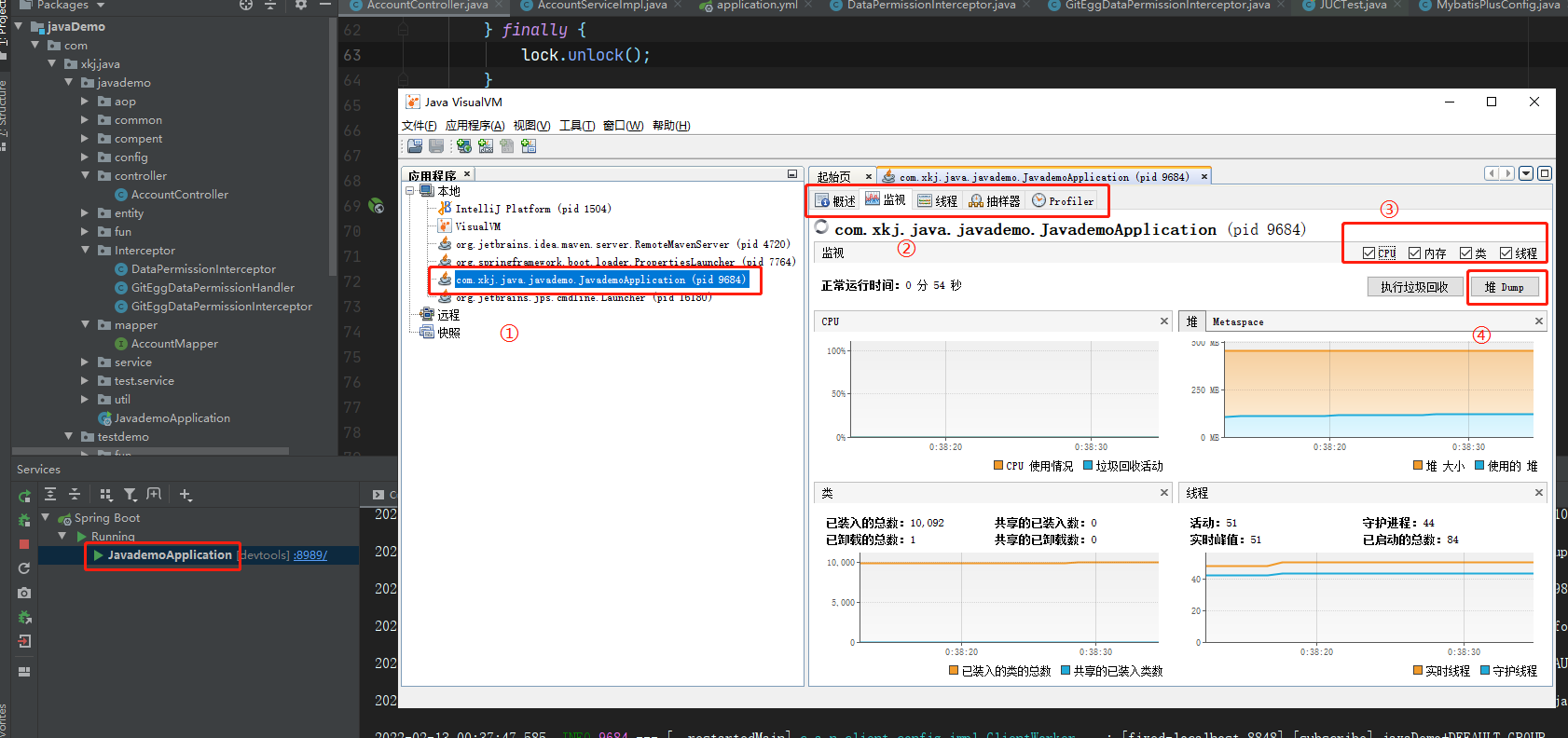Collapse the Running node in Services
The width and height of the screenshot is (1568, 738).
62,537
